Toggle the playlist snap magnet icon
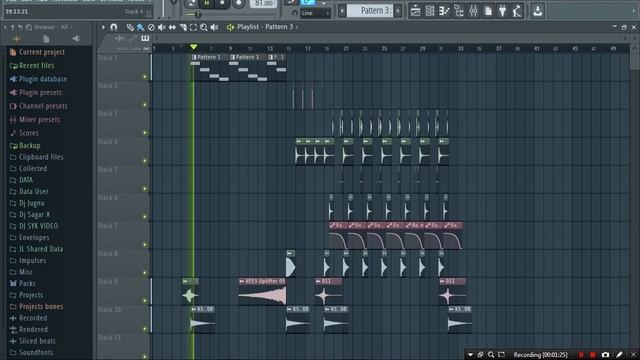Screen dimensions: 640x360 pyautogui.click(x=113, y=27)
